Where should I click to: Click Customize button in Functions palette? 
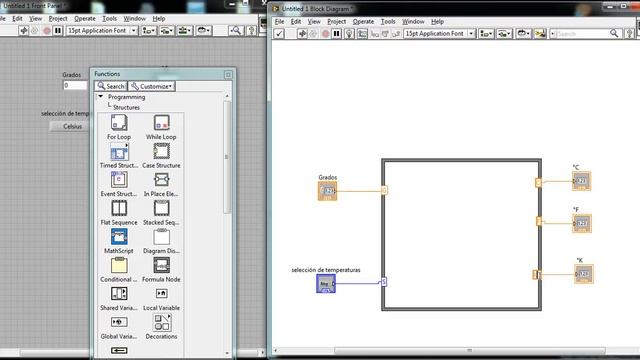152,86
